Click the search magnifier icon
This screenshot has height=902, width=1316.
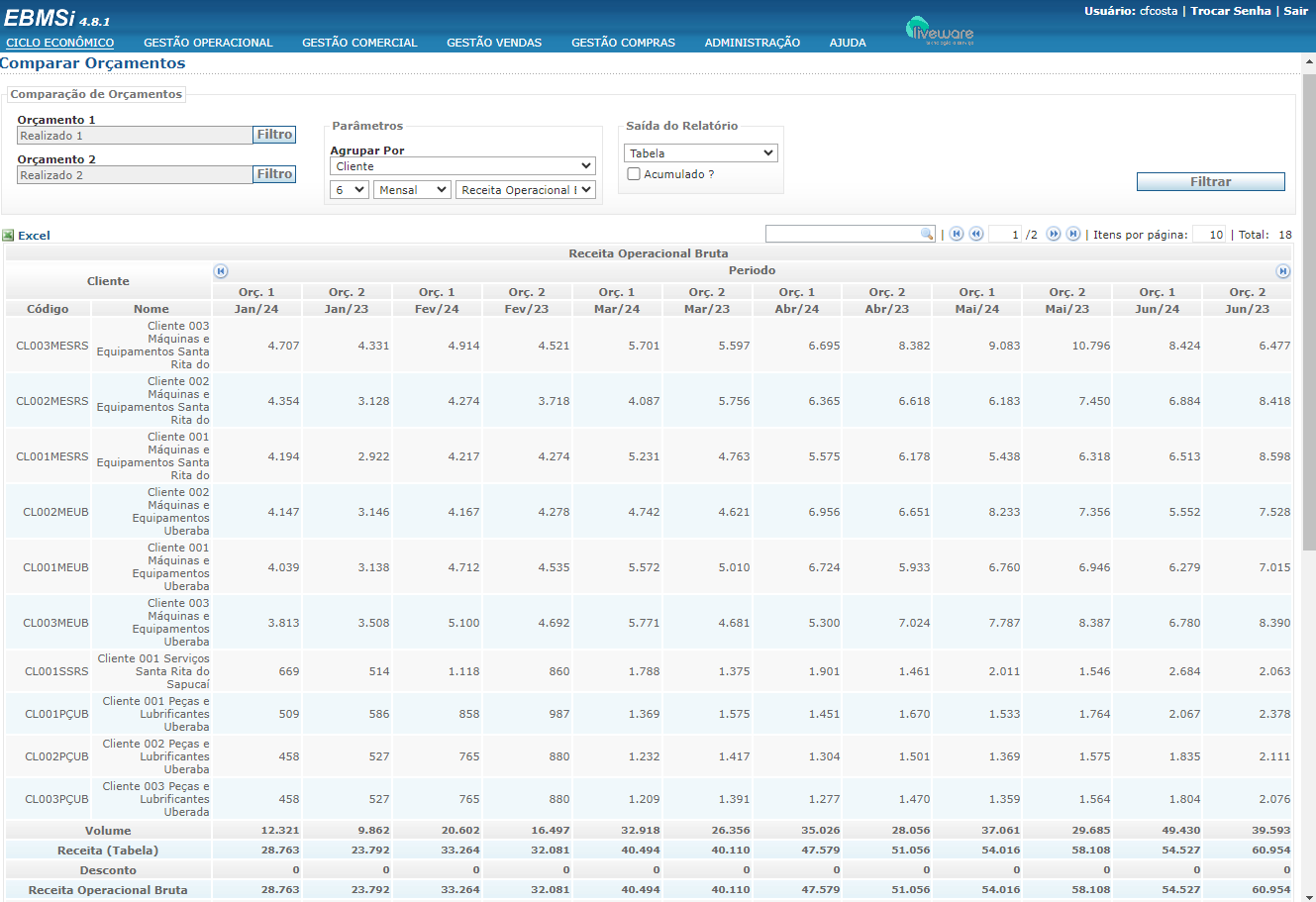click(927, 234)
